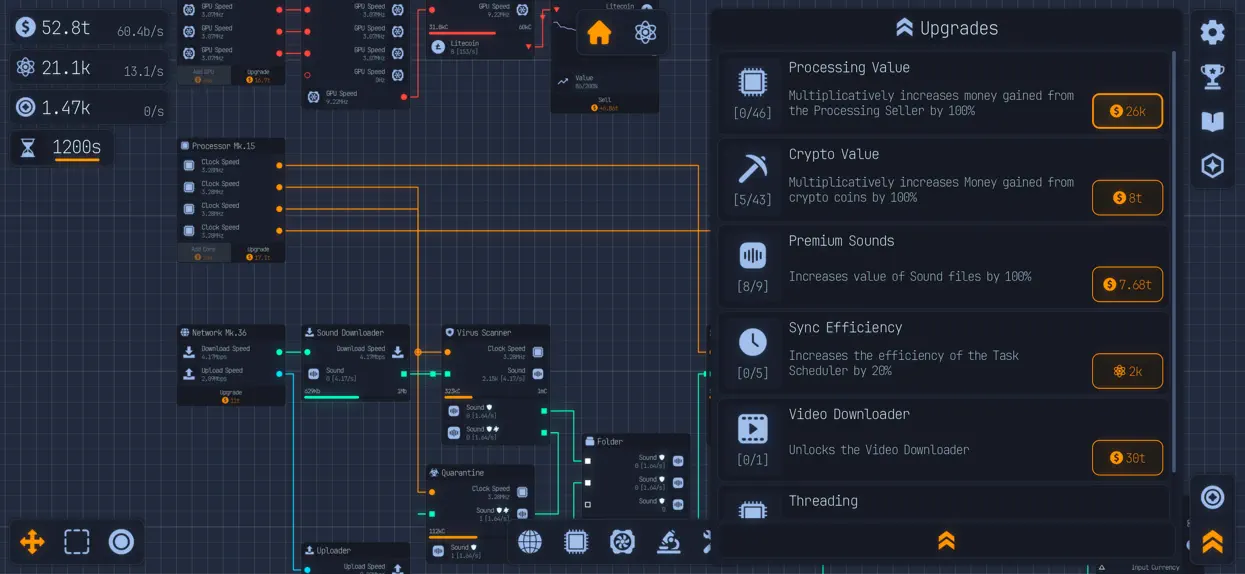Screen dimensions: 1245x574
Task: Open the guide book icon
Action: coord(1212,122)
